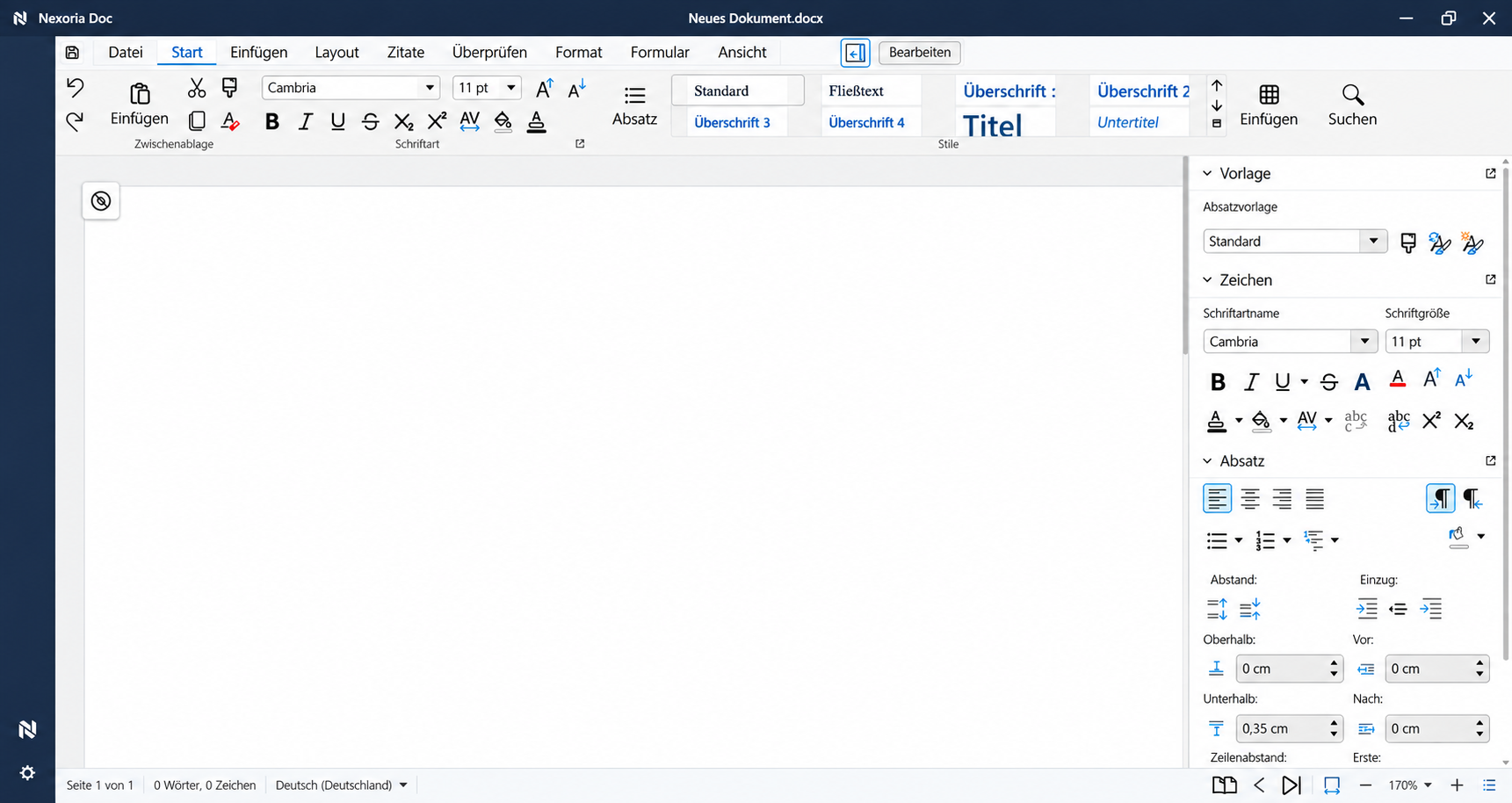Decrease font size in ribbon

577,88
